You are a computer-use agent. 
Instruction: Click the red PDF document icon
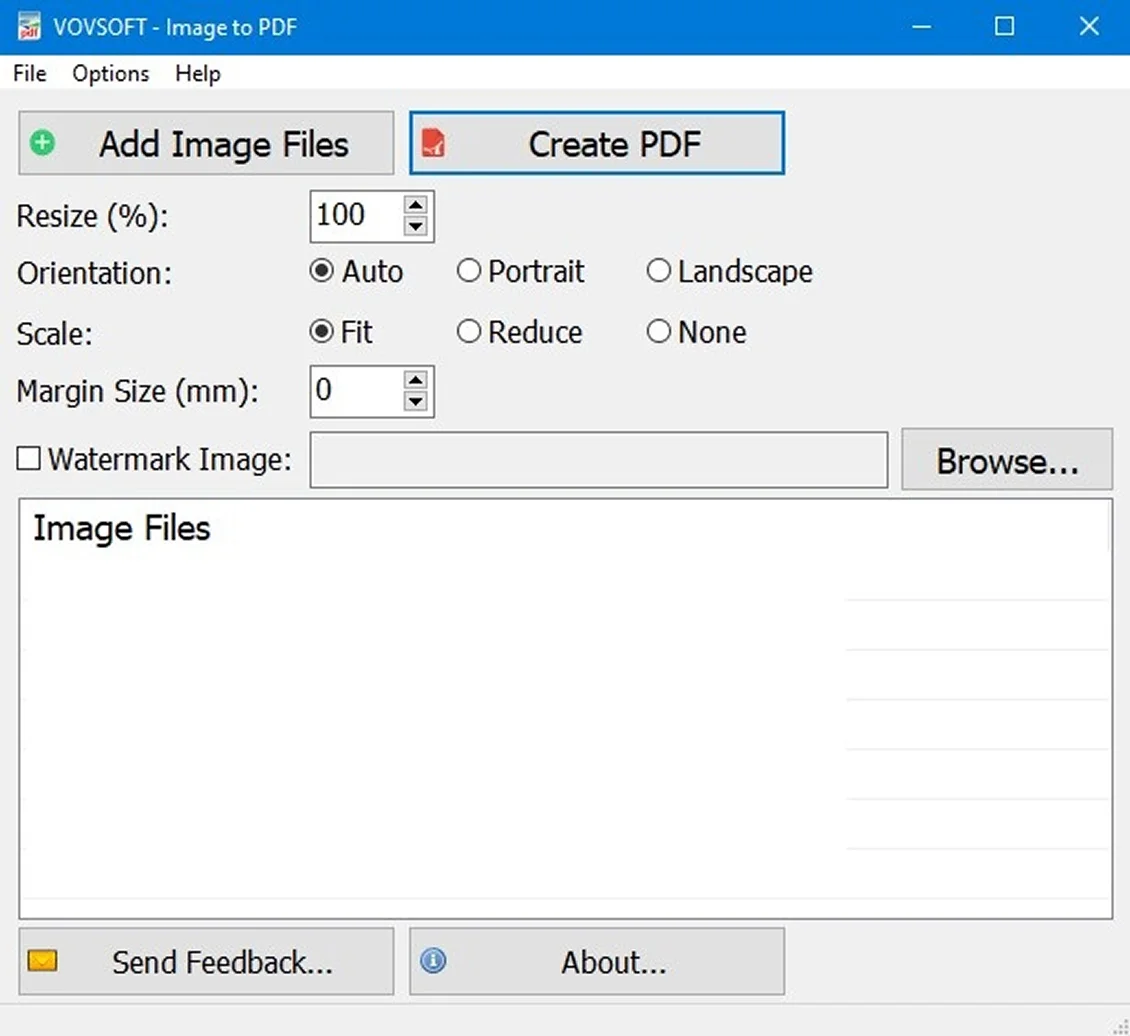coord(433,143)
